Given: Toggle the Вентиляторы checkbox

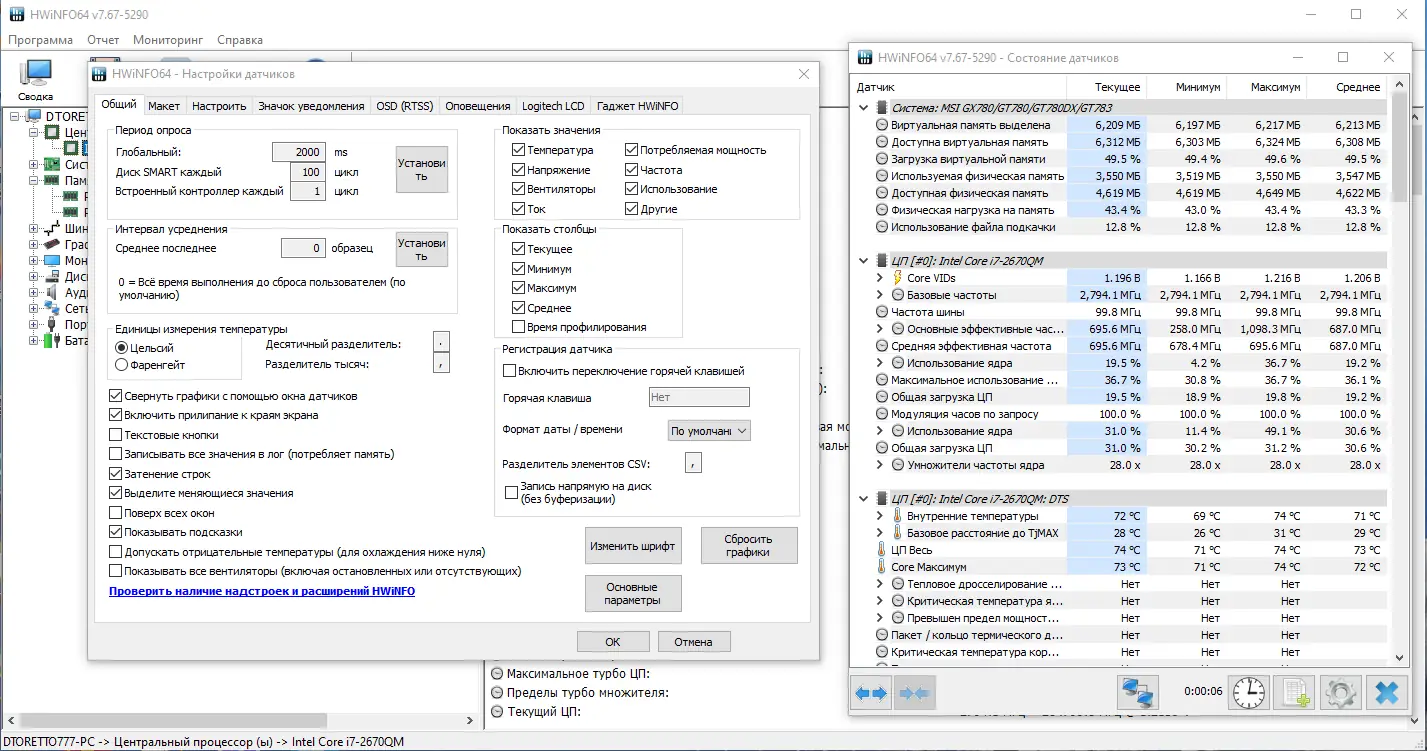Looking at the screenshot, I should (x=518, y=189).
